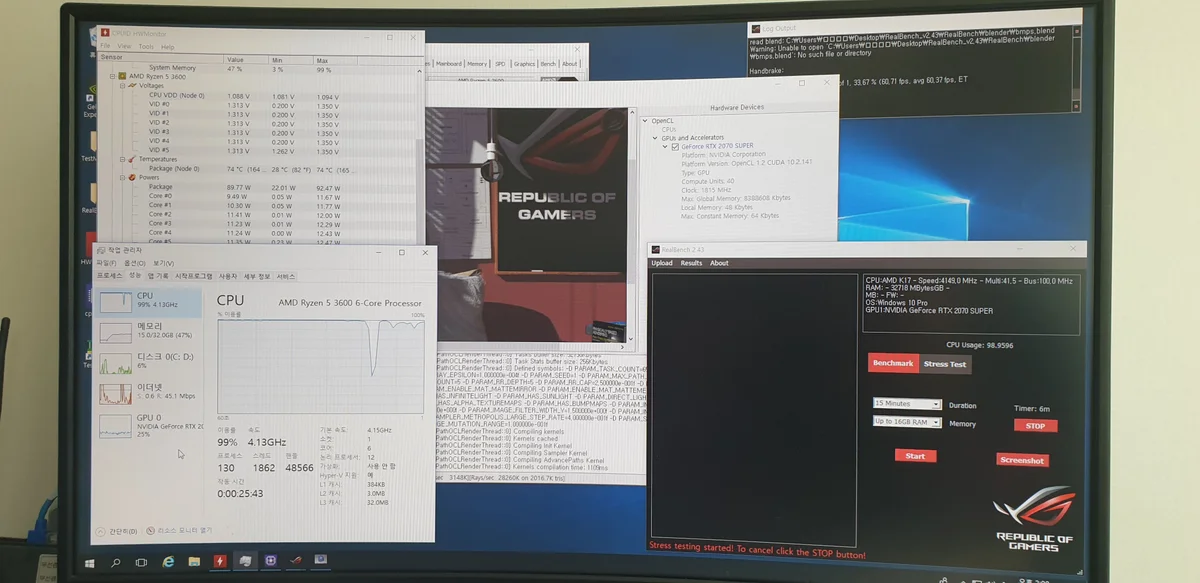
Task: Open Help menu in HWMonitor
Action: 168,46
